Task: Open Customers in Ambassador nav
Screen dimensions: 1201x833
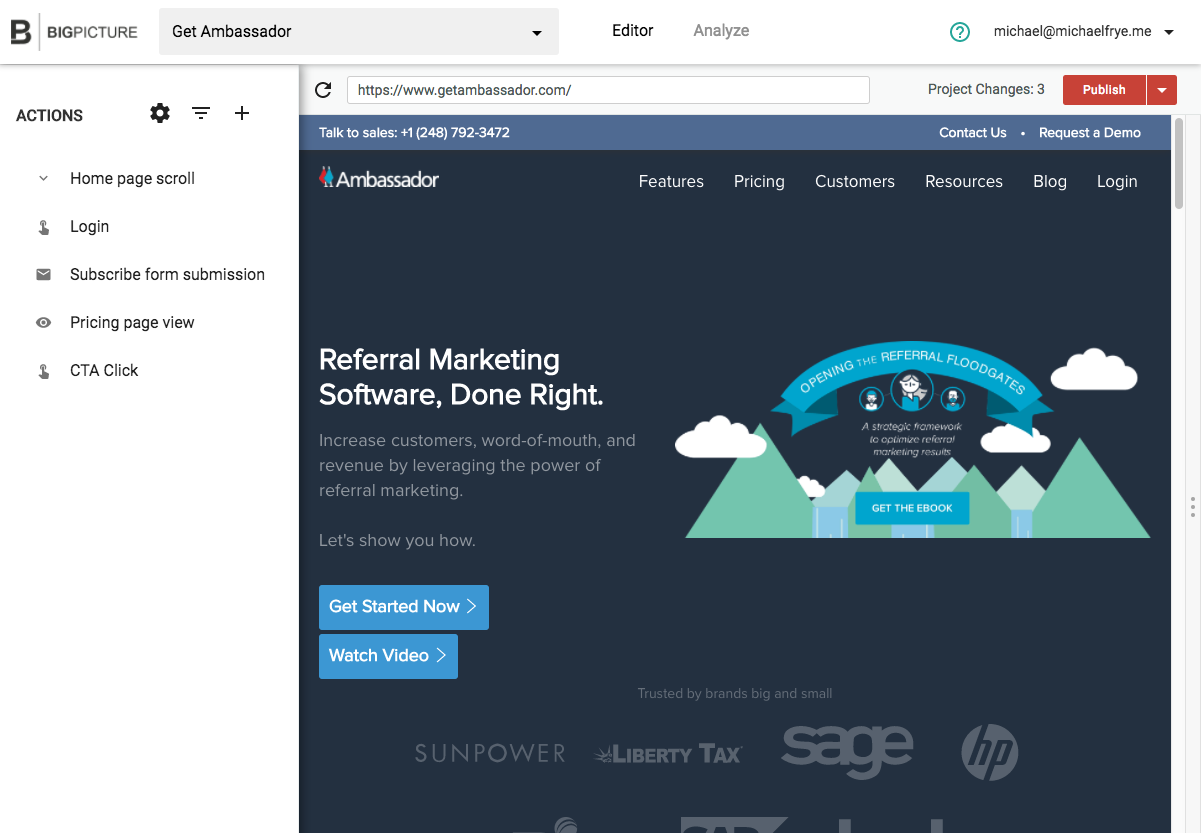Action: click(x=855, y=181)
